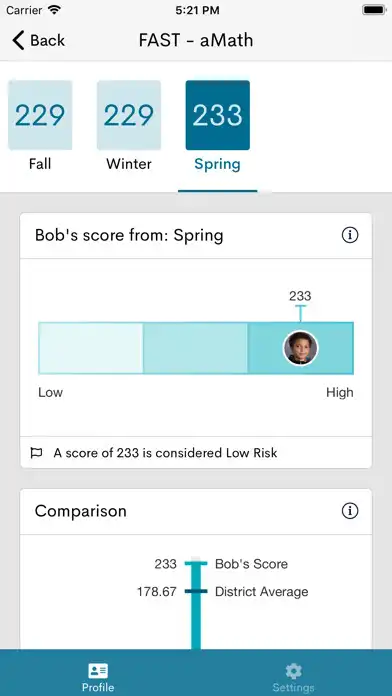Tap the Bob's Score marker in Comparison
The width and height of the screenshot is (392, 696).
point(196,564)
